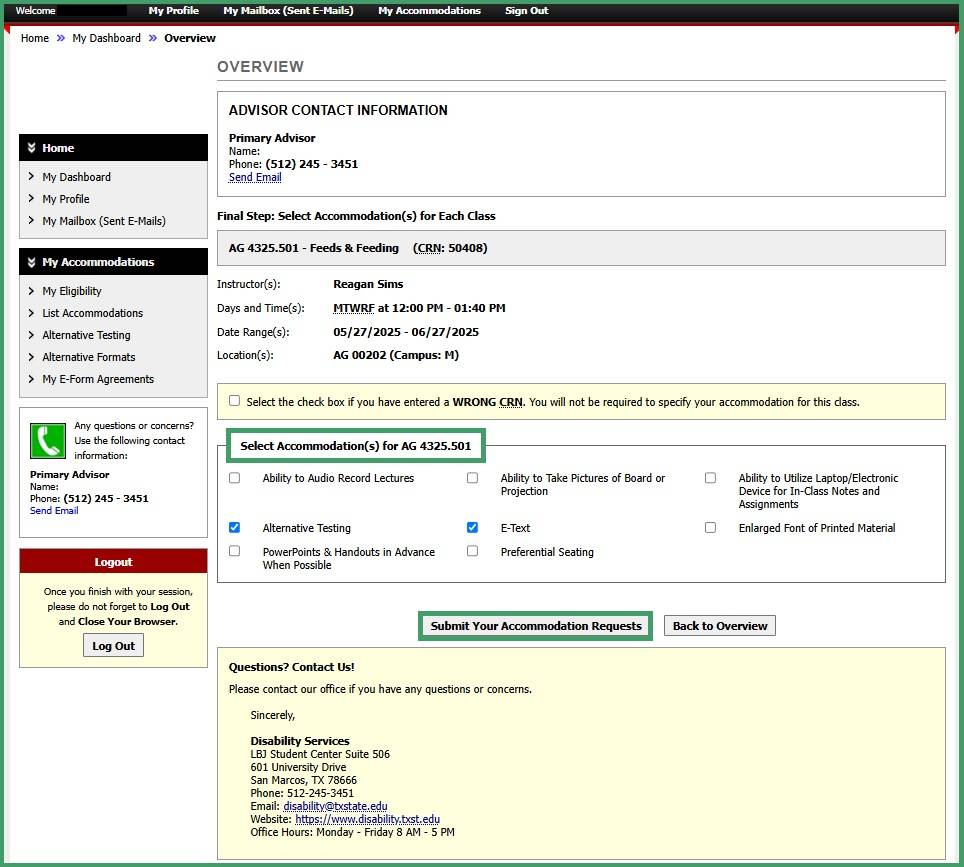Image resolution: width=964 pixels, height=867 pixels.
Task: Collapse the Home section double-chevron icon
Action: 31,148
